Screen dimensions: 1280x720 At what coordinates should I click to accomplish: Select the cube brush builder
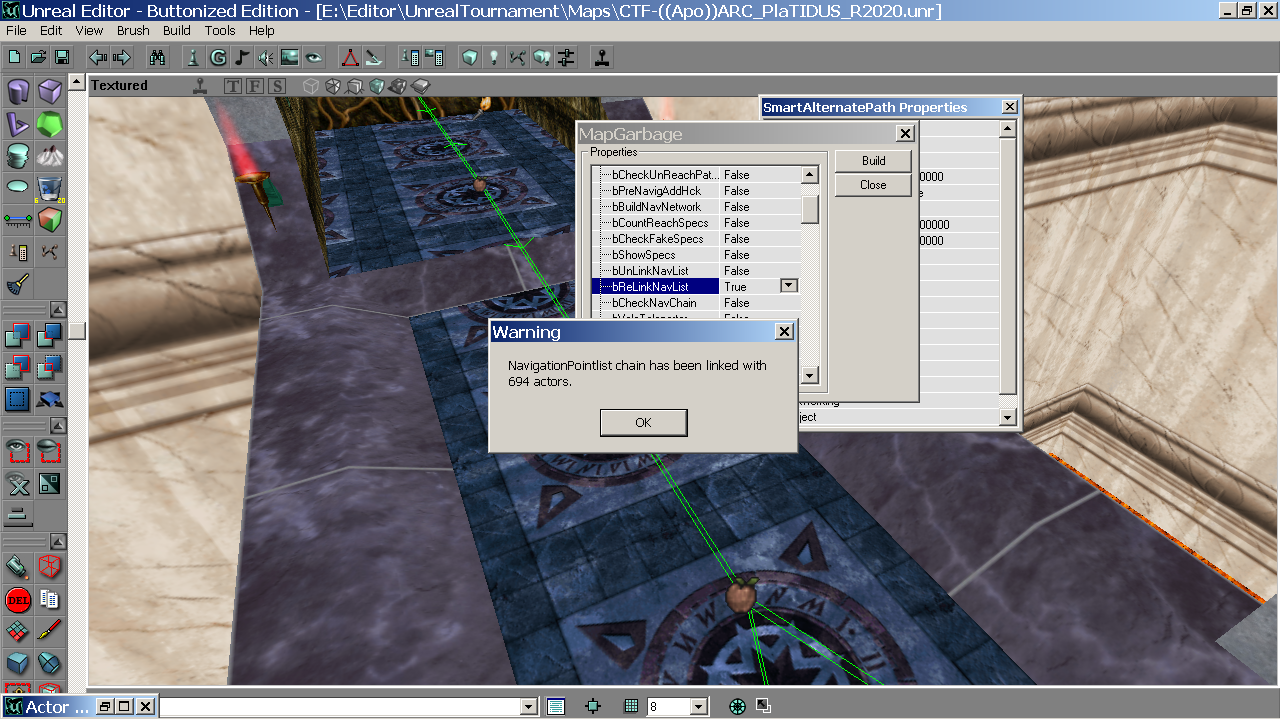point(50,92)
